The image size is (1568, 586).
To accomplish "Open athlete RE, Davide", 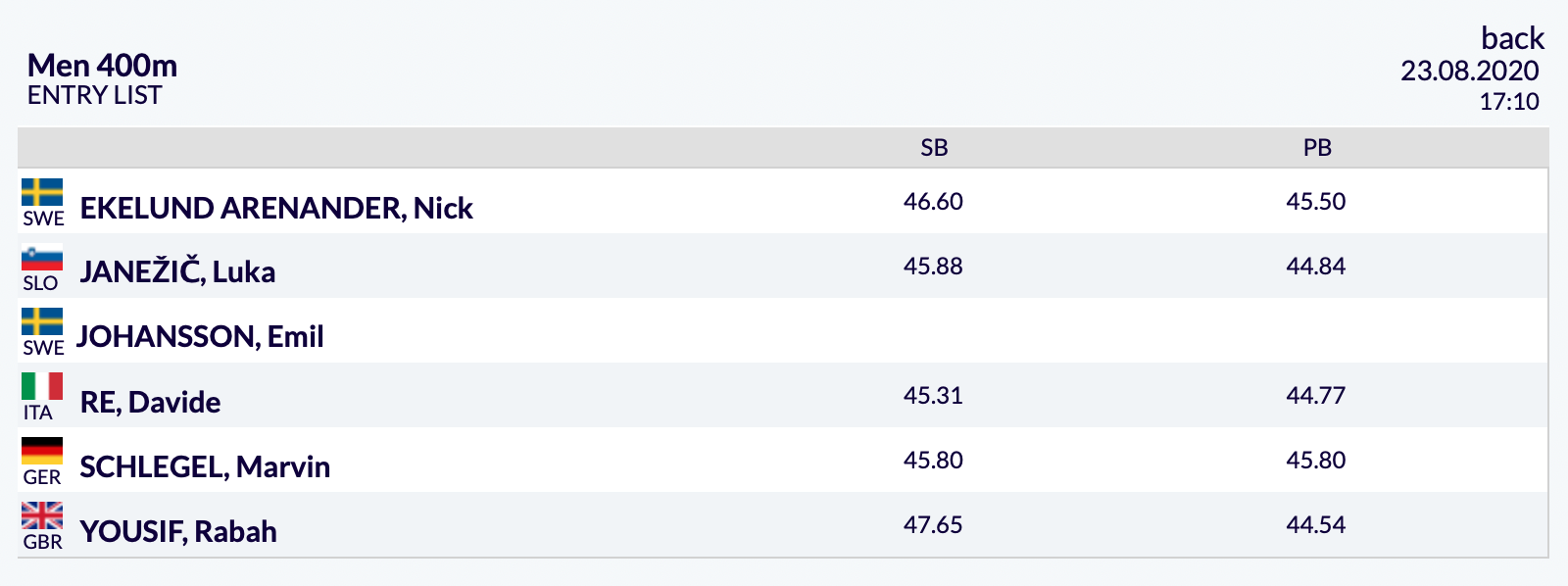I will click(x=150, y=402).
